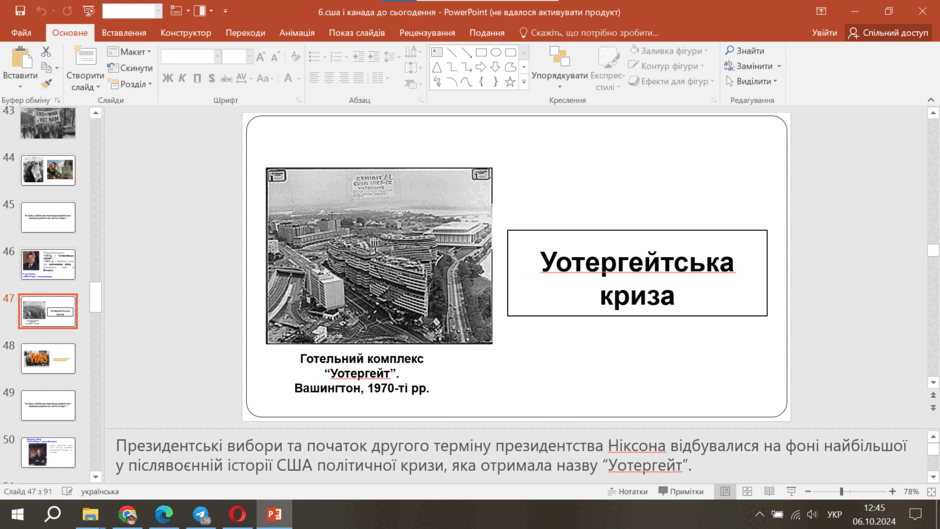Click the Format Painter brush icon
This screenshot has width=940, height=529.
46,83
